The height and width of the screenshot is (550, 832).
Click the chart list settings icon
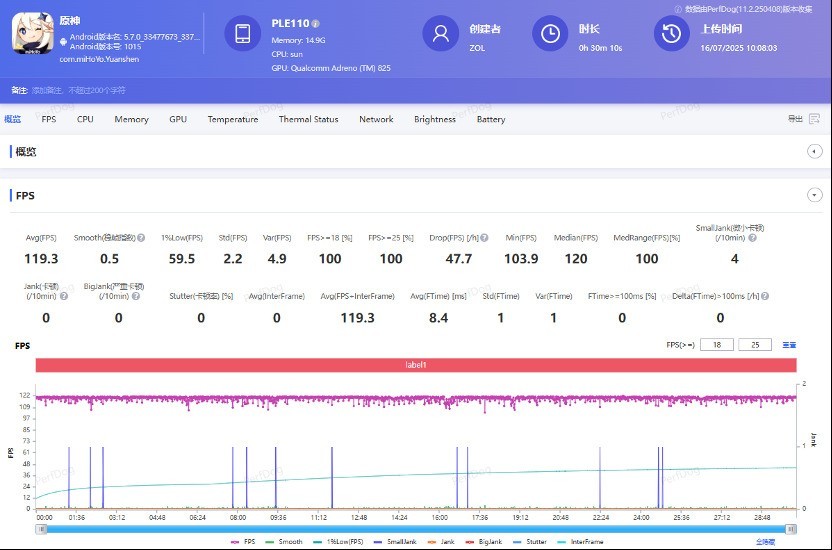(789, 344)
